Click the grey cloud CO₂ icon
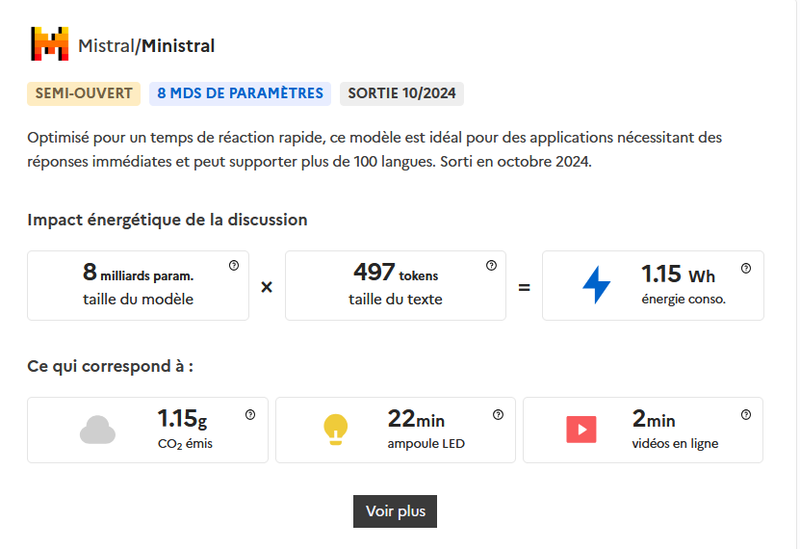 coord(97,430)
